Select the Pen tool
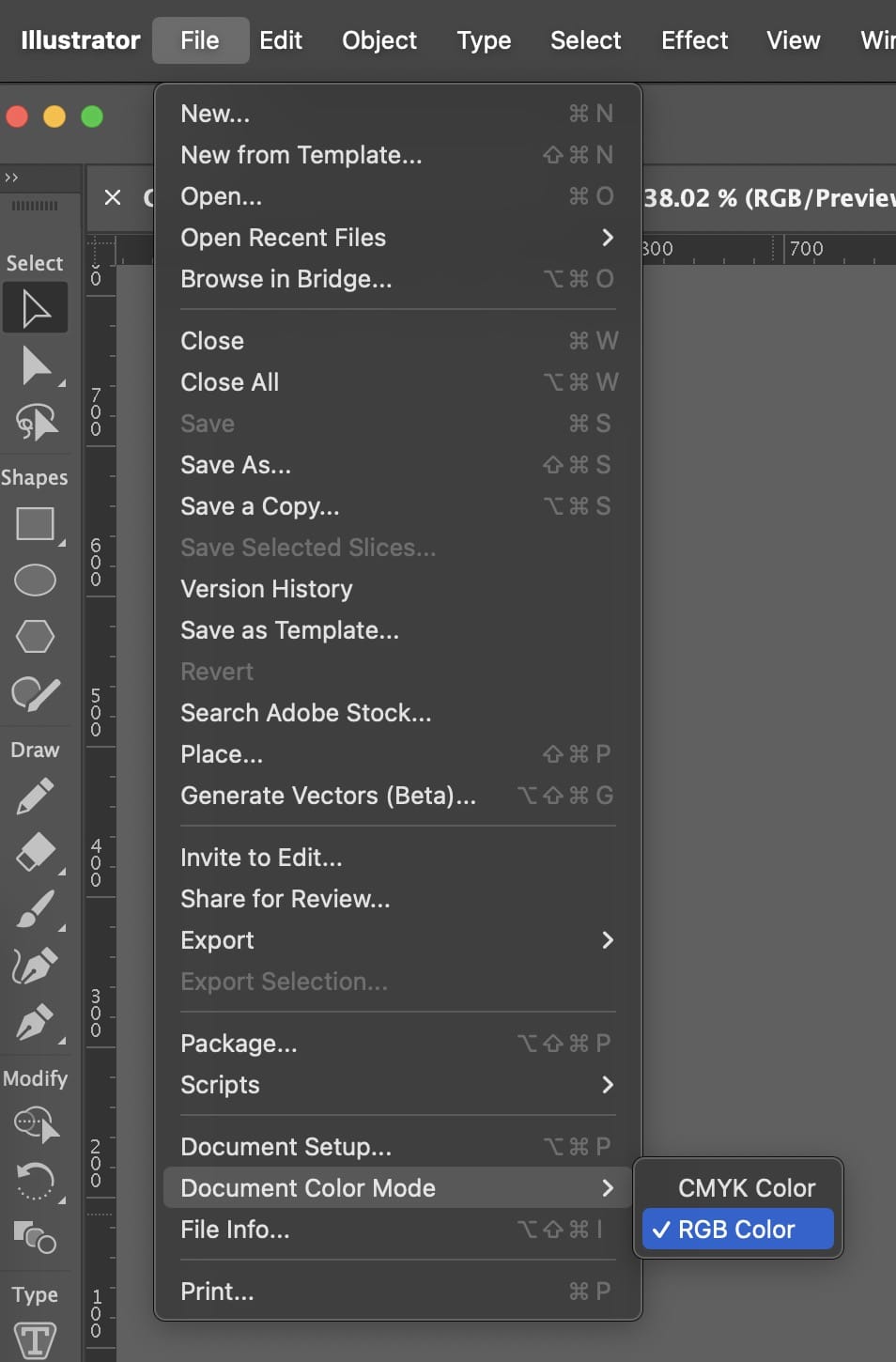This screenshot has height=1362, width=896. (35, 1022)
